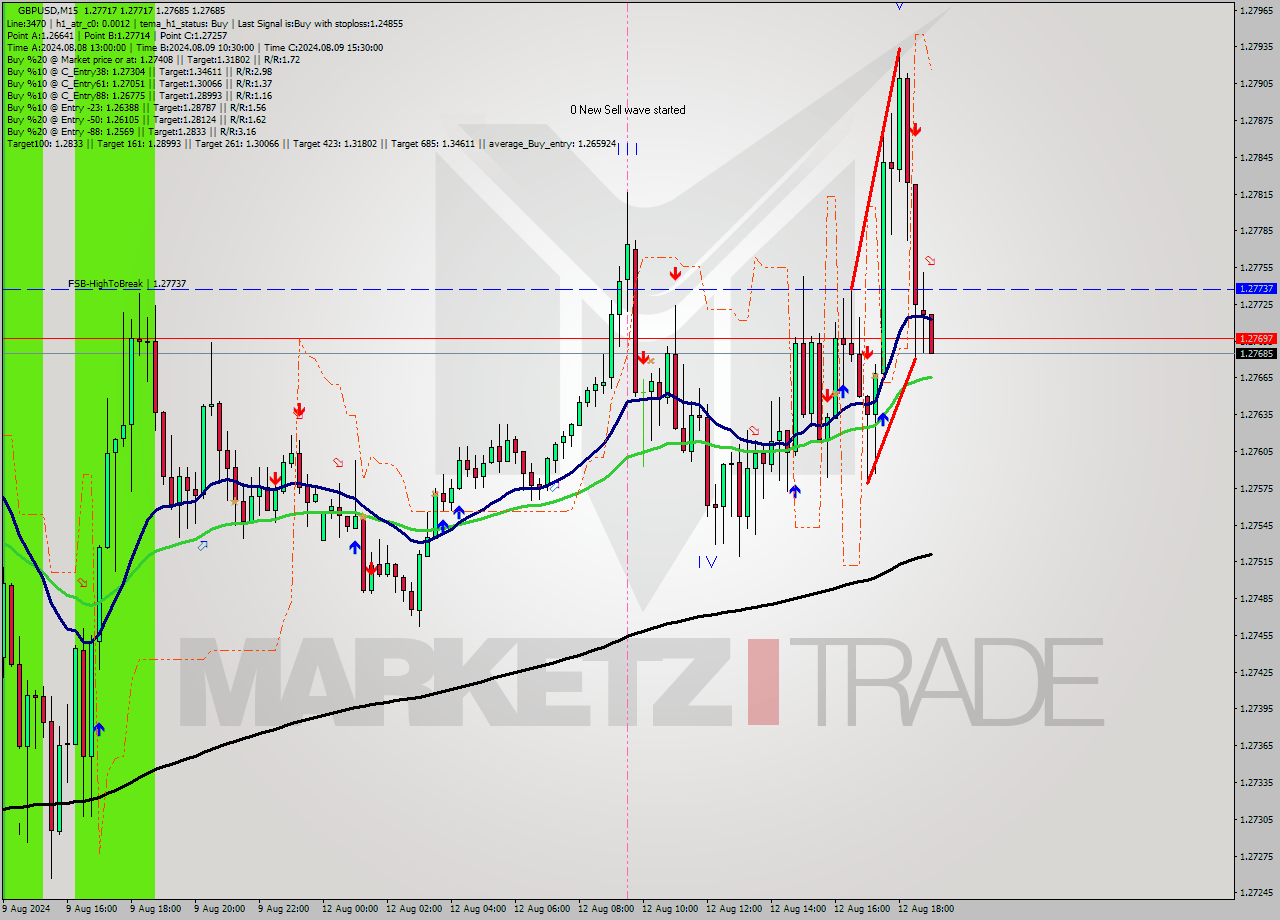
Task: Click the 1.27785 price axis value
Action: (x=1256, y=231)
